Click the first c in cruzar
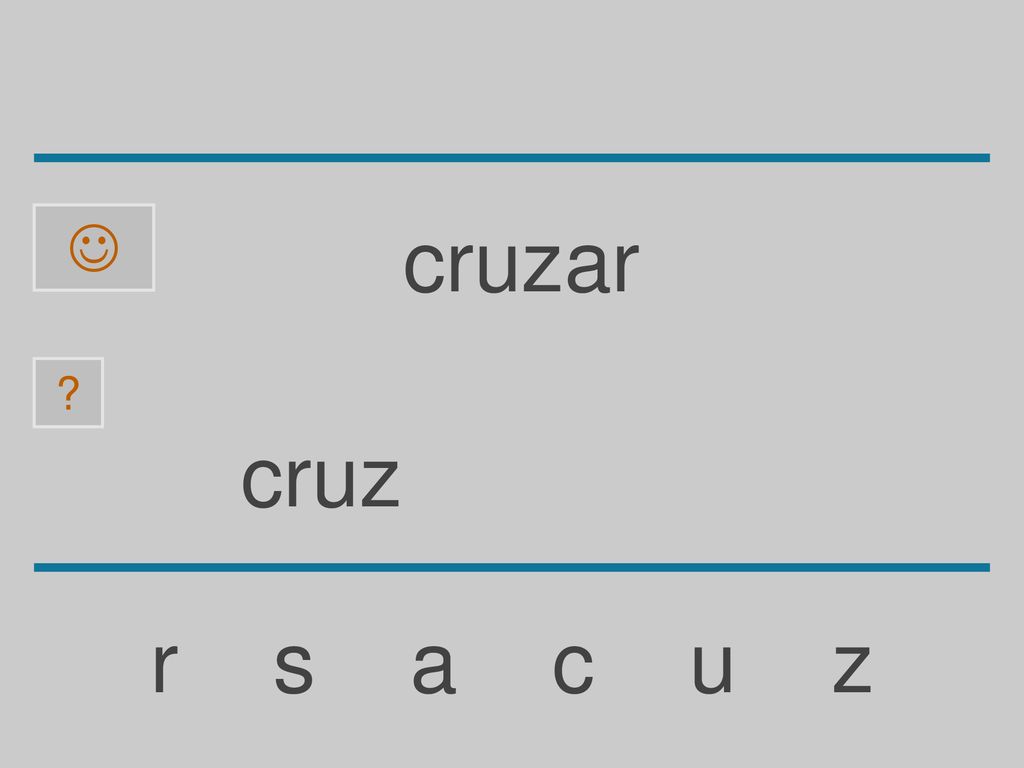The height and width of the screenshot is (768, 1024). [424, 266]
